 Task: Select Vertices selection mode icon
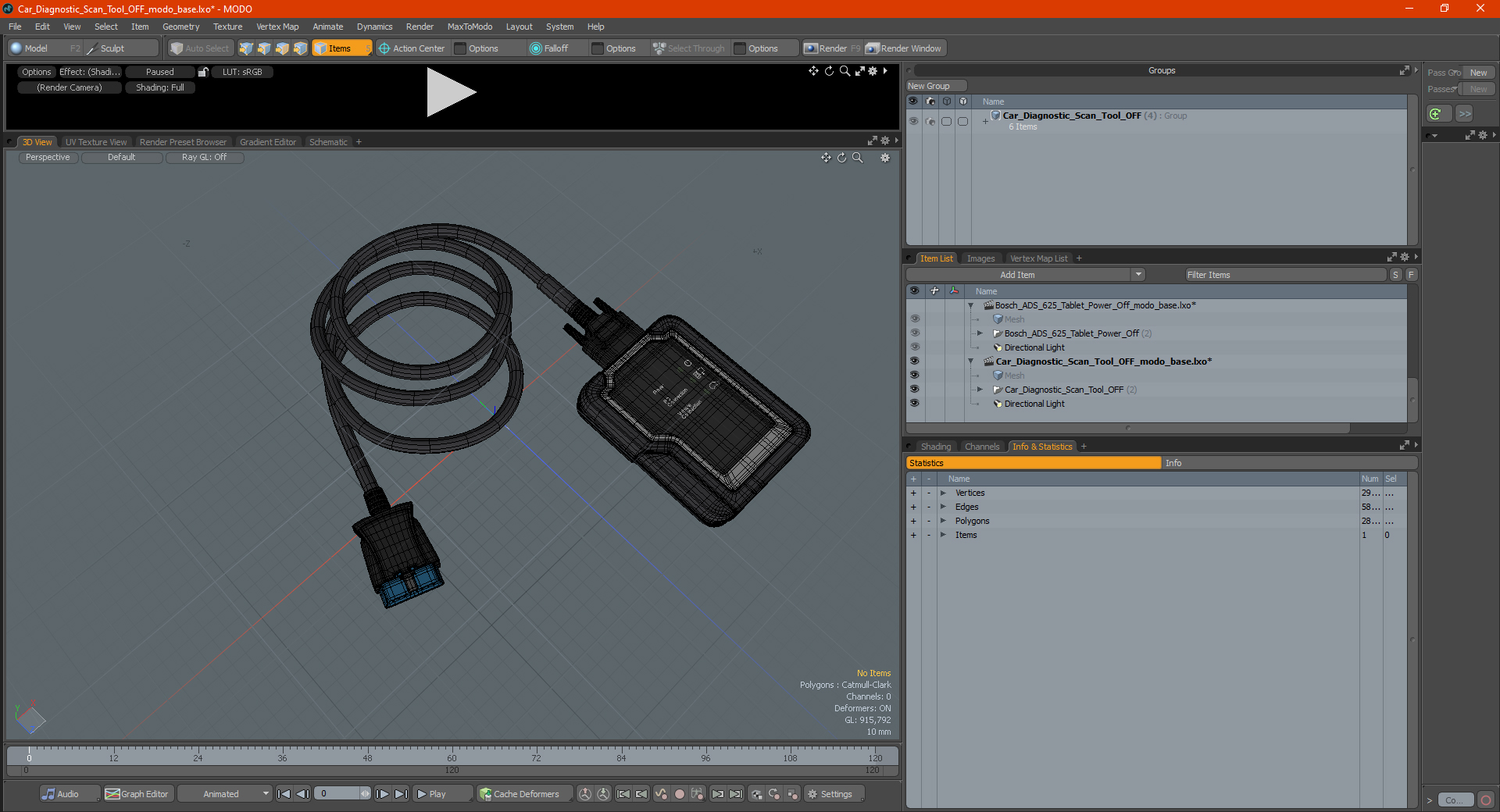click(246, 48)
